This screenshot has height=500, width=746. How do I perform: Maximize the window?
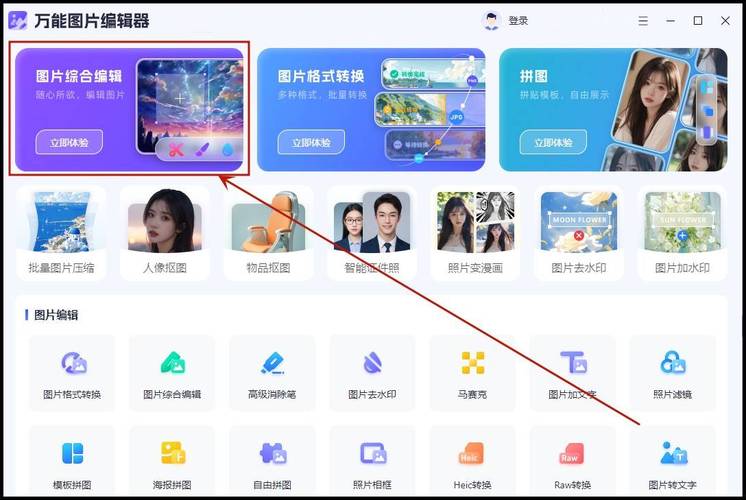pos(698,20)
